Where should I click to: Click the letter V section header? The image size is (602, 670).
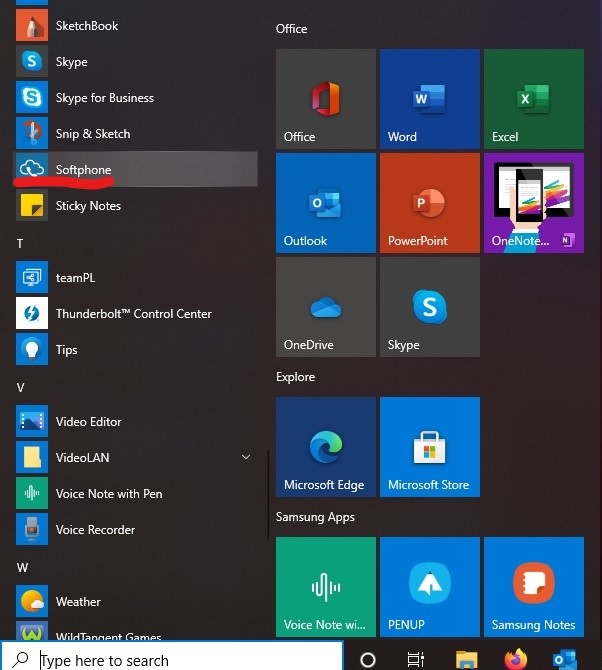coord(20,388)
